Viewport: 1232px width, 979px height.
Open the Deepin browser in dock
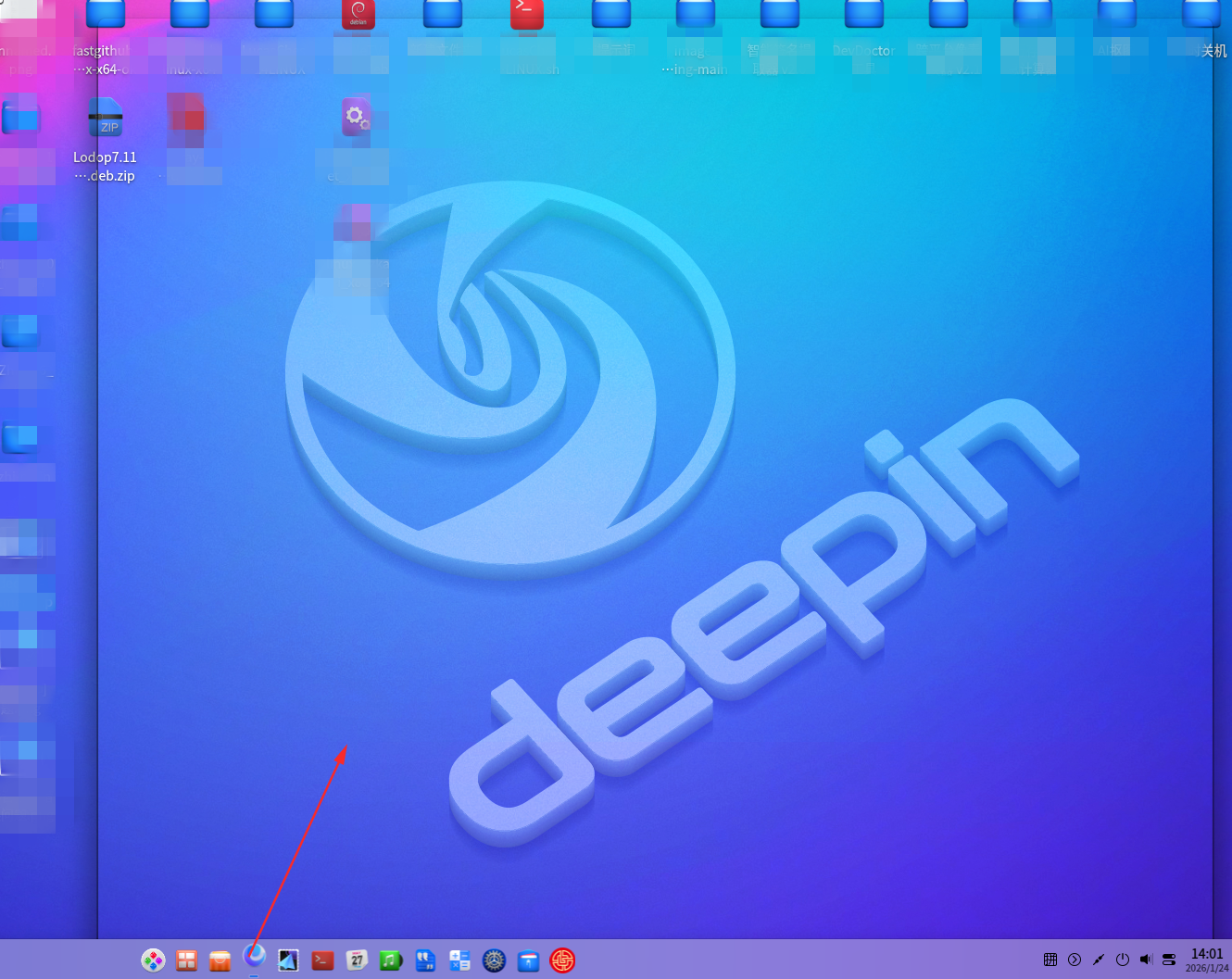[x=255, y=956]
